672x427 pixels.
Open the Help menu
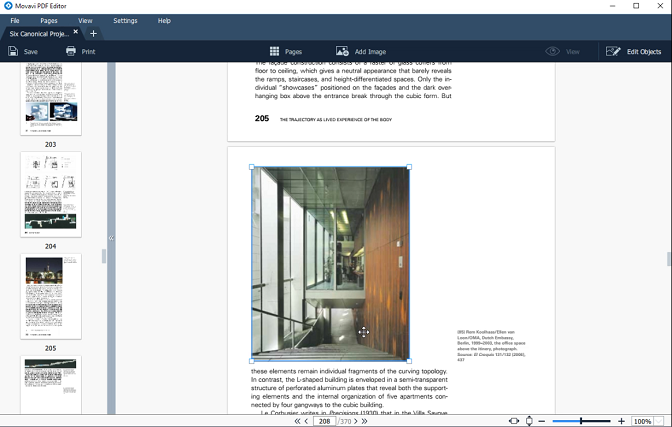coord(164,21)
